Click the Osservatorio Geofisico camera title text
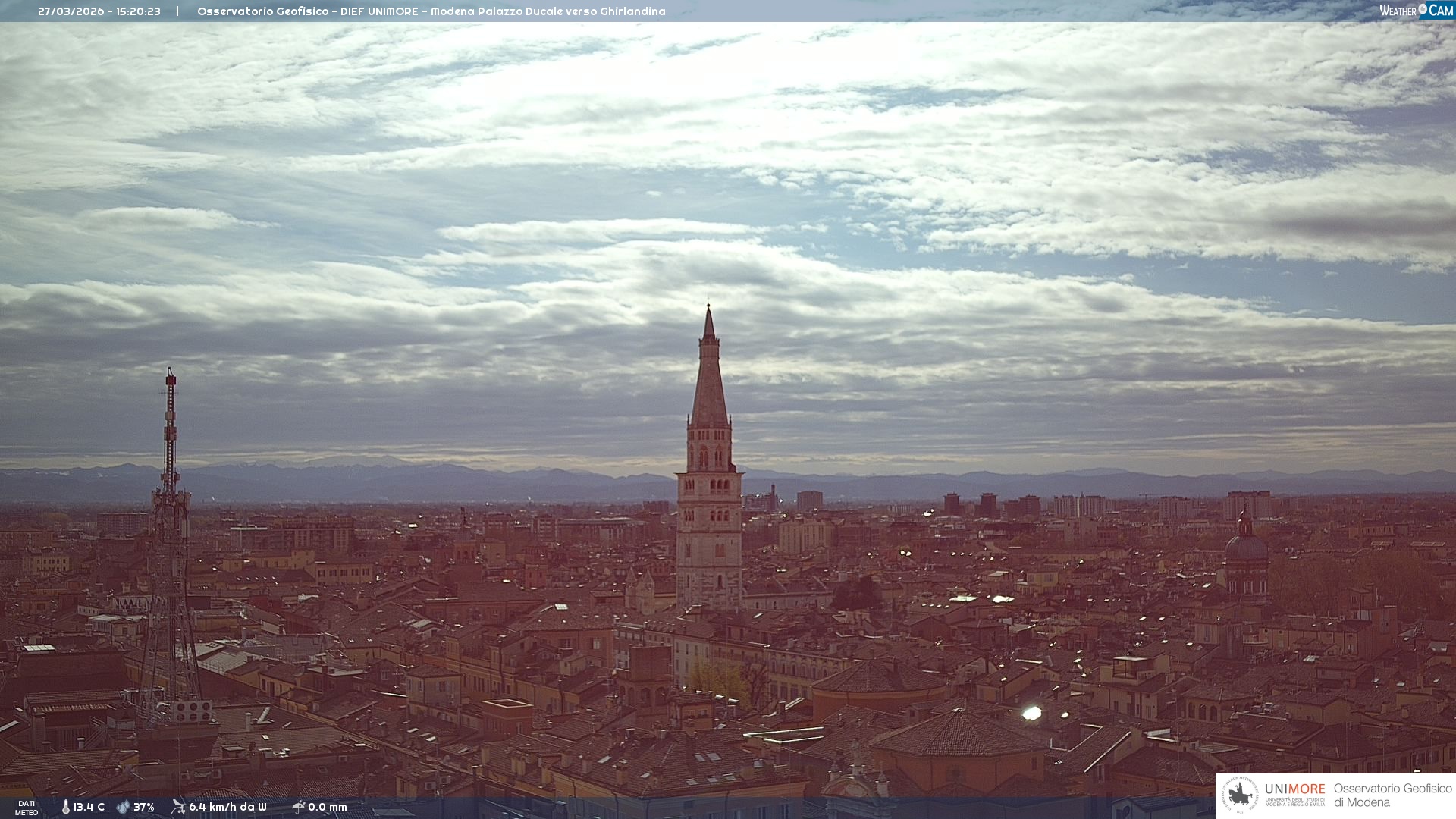The width and height of the screenshot is (1456, 819). point(431,11)
